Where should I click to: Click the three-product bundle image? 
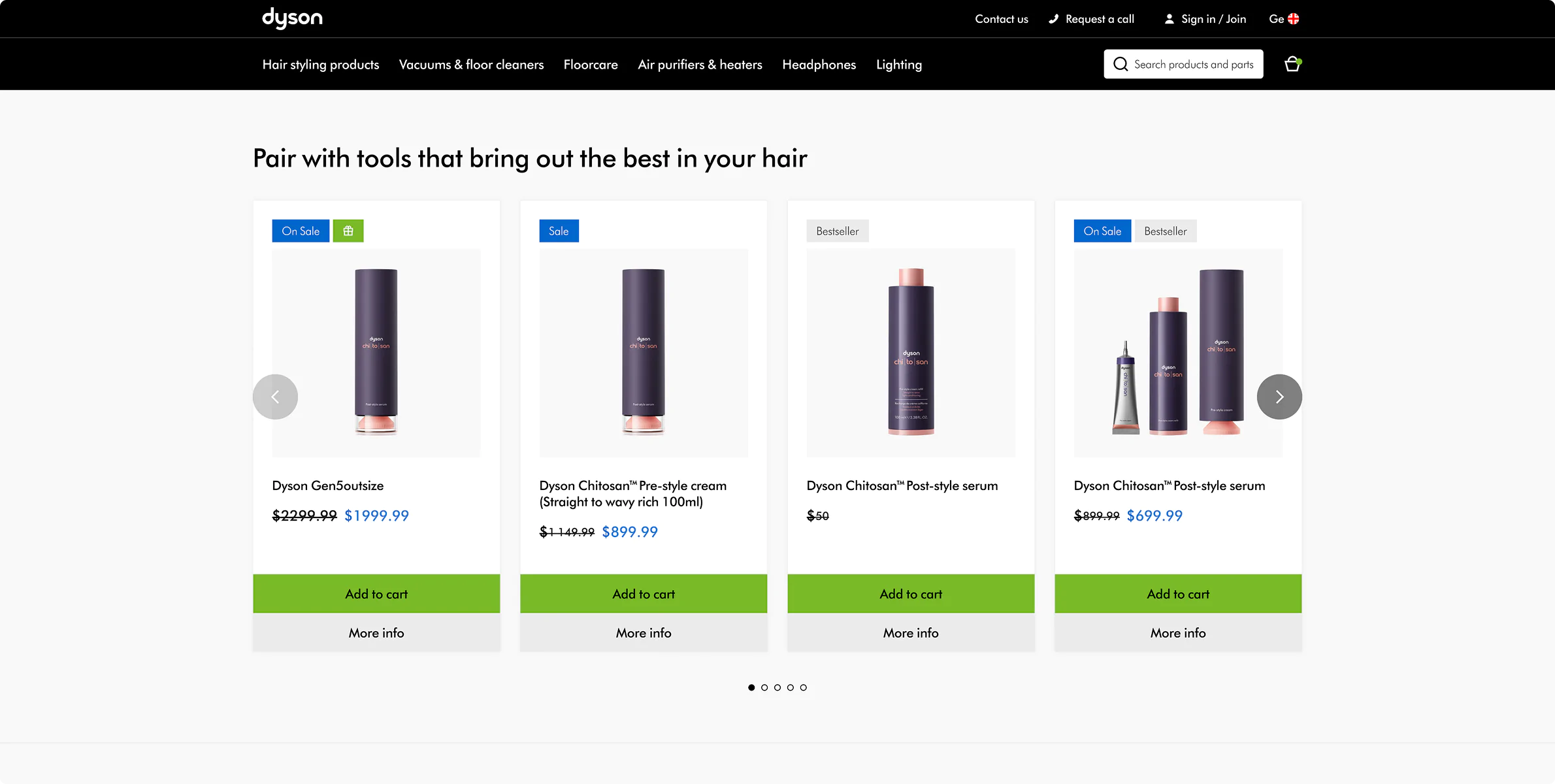pos(1178,353)
